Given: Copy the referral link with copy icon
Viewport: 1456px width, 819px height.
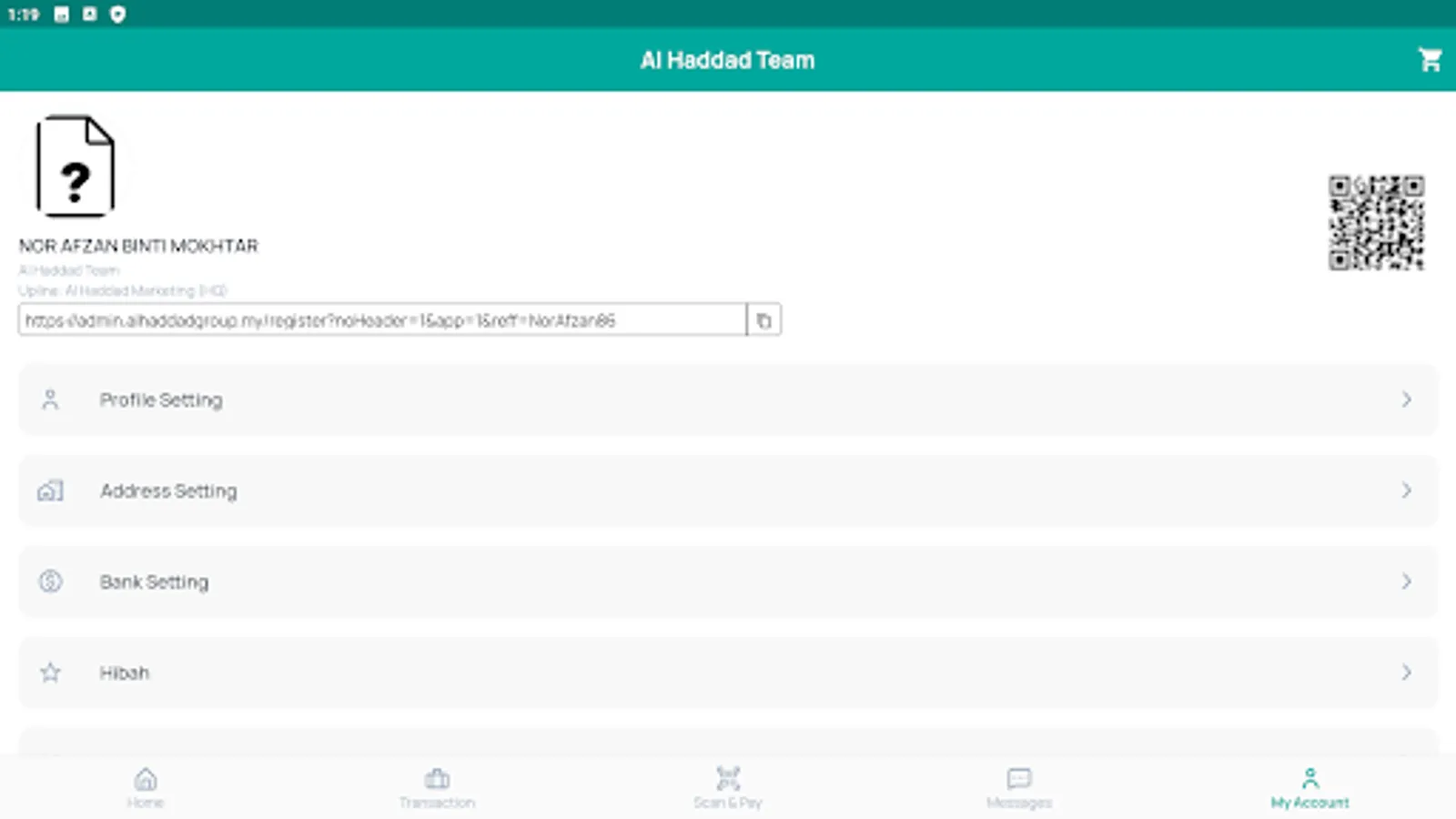Looking at the screenshot, I should pos(763,320).
